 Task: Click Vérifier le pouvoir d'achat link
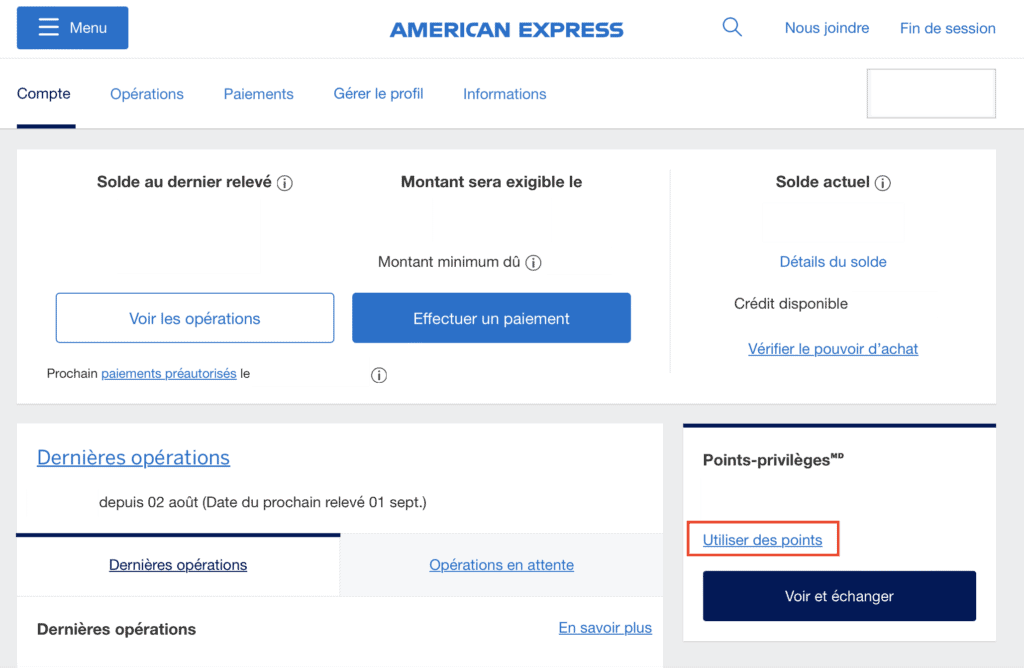point(833,349)
